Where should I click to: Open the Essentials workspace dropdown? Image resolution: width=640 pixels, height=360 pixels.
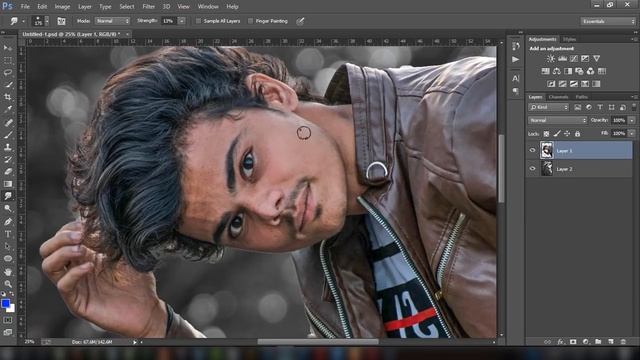608,21
